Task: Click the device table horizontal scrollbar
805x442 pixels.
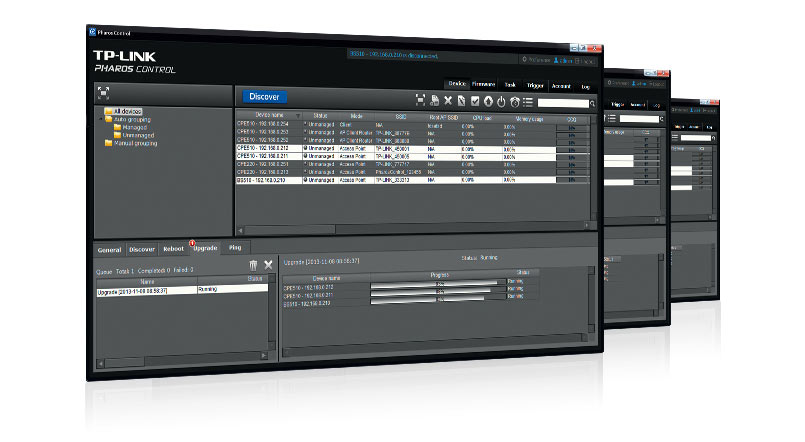Action: [290, 229]
